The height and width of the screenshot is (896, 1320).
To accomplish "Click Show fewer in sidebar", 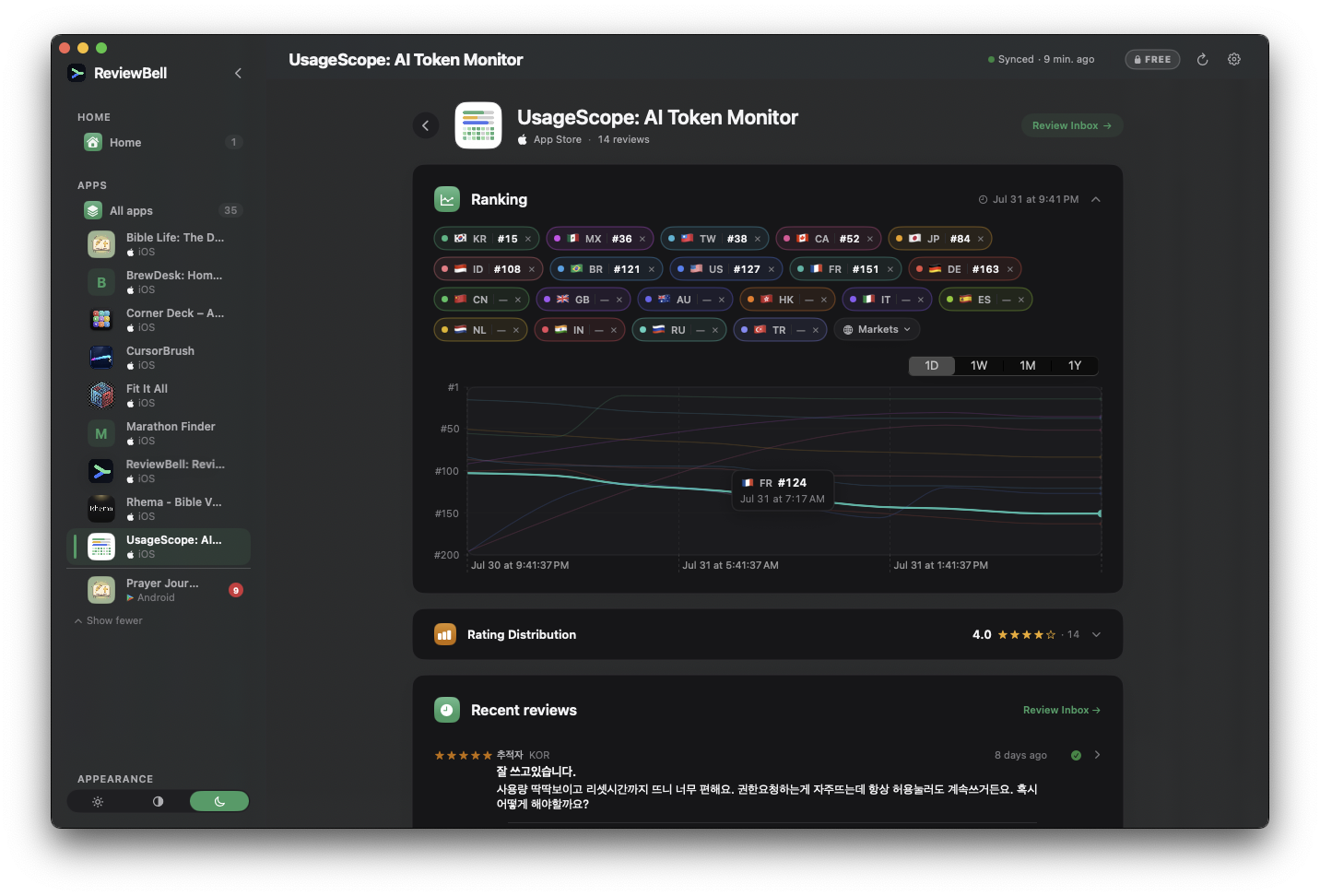I will tap(109, 620).
